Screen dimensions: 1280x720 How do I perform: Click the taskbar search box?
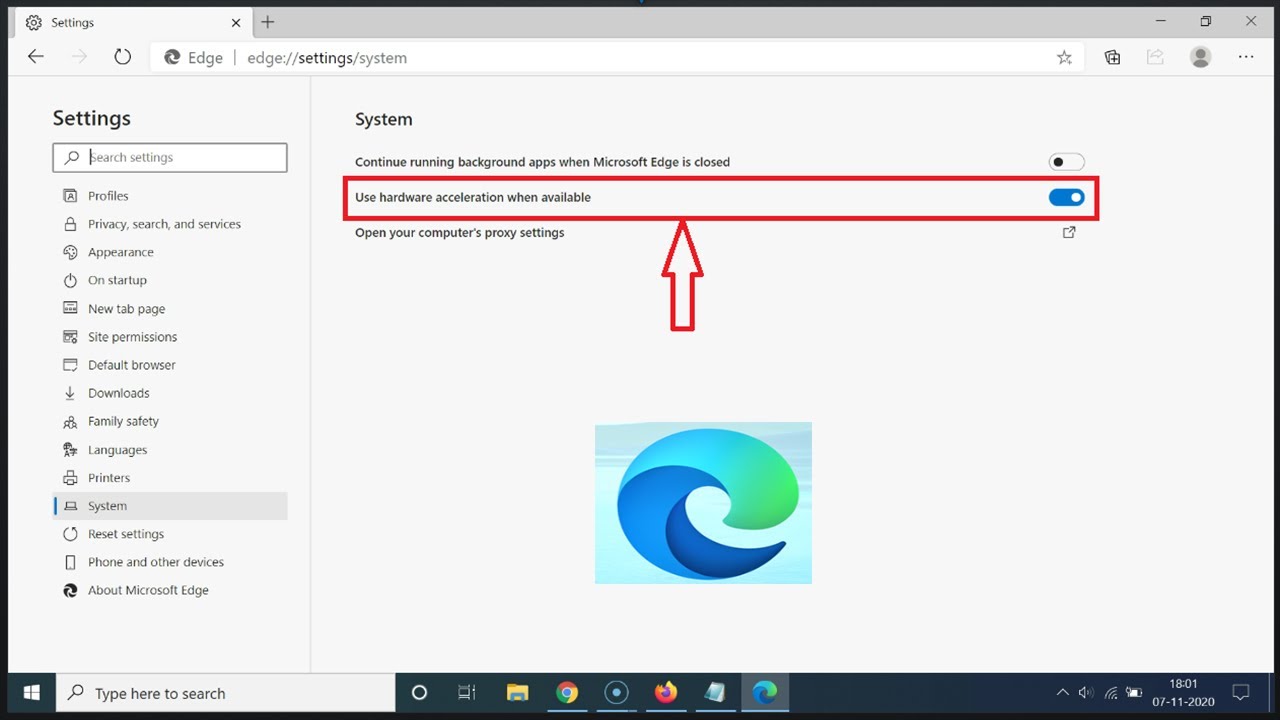(225, 692)
